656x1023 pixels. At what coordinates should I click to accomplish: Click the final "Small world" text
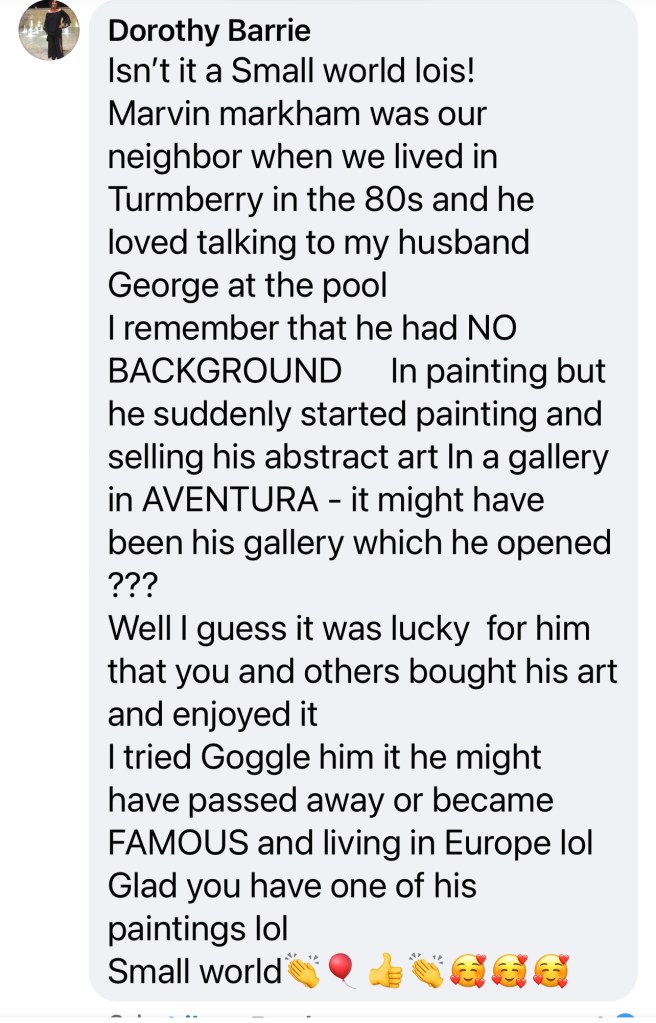pyautogui.click(x=195, y=970)
